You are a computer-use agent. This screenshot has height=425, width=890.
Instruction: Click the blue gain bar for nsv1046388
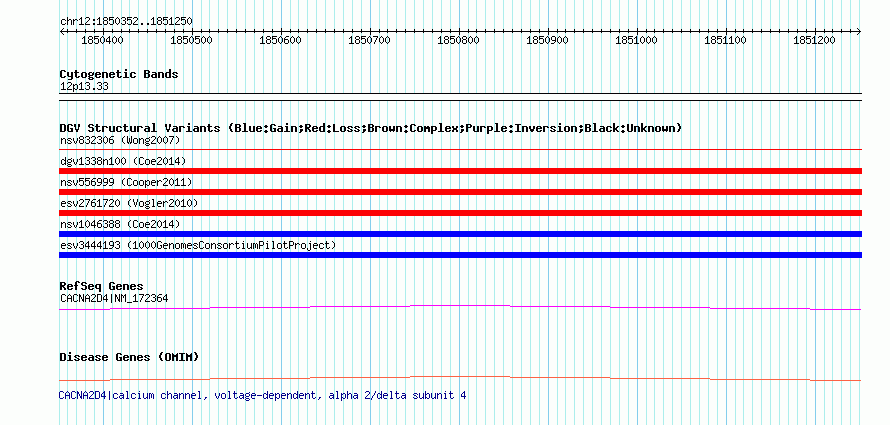[x=460, y=234]
